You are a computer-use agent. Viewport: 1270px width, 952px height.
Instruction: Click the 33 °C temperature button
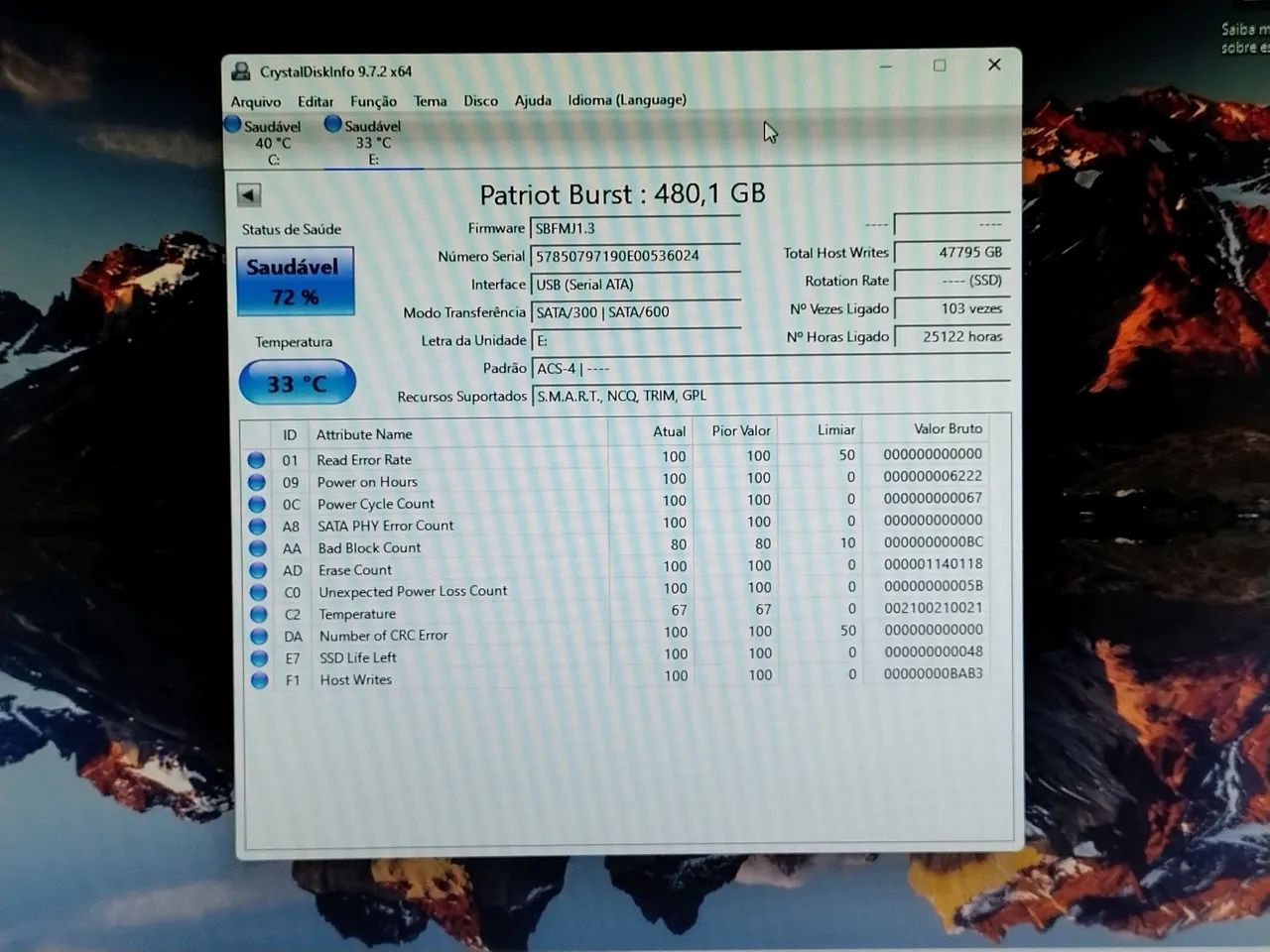(x=297, y=383)
